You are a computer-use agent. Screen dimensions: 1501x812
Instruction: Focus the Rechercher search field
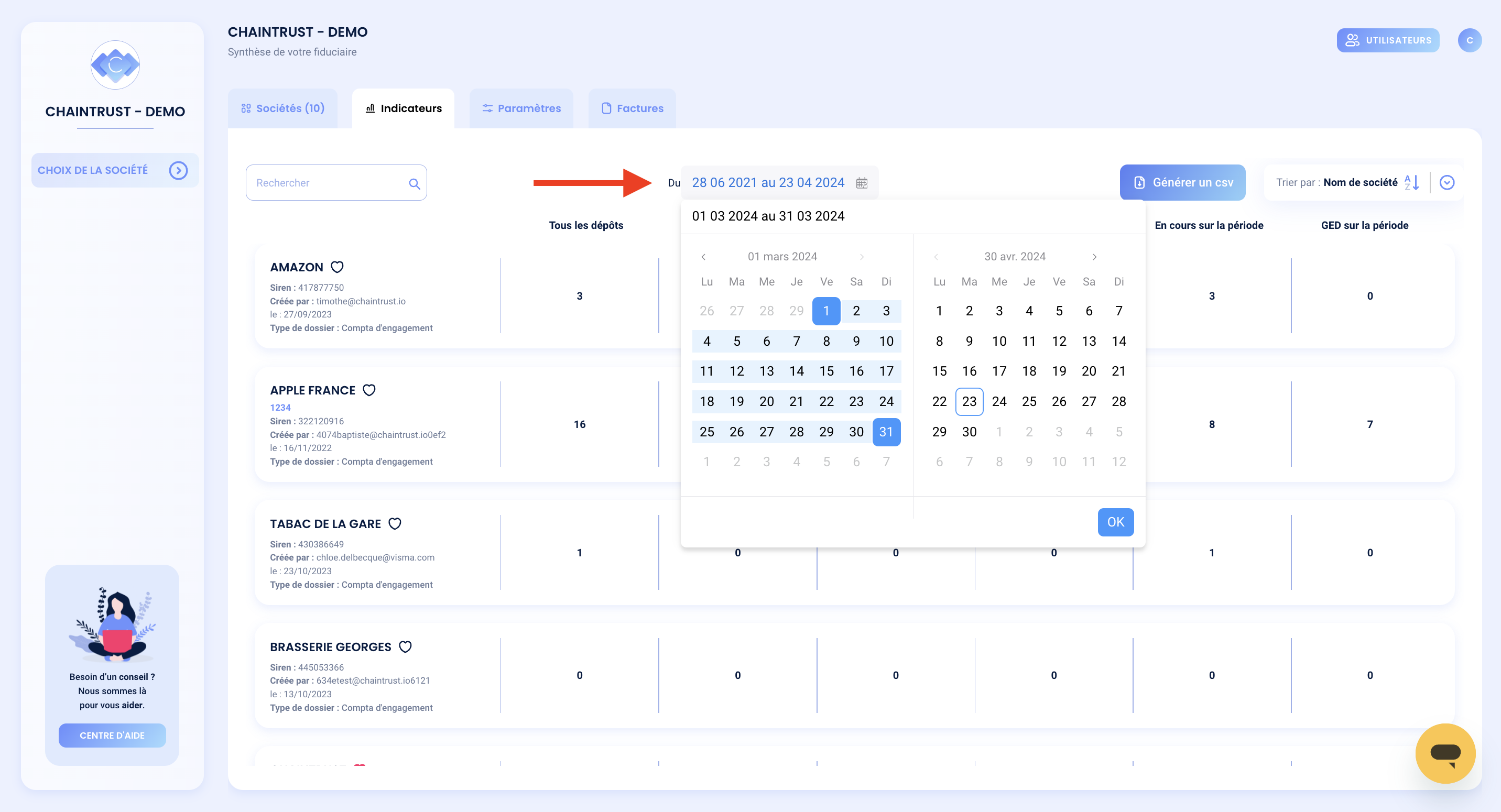(x=336, y=183)
